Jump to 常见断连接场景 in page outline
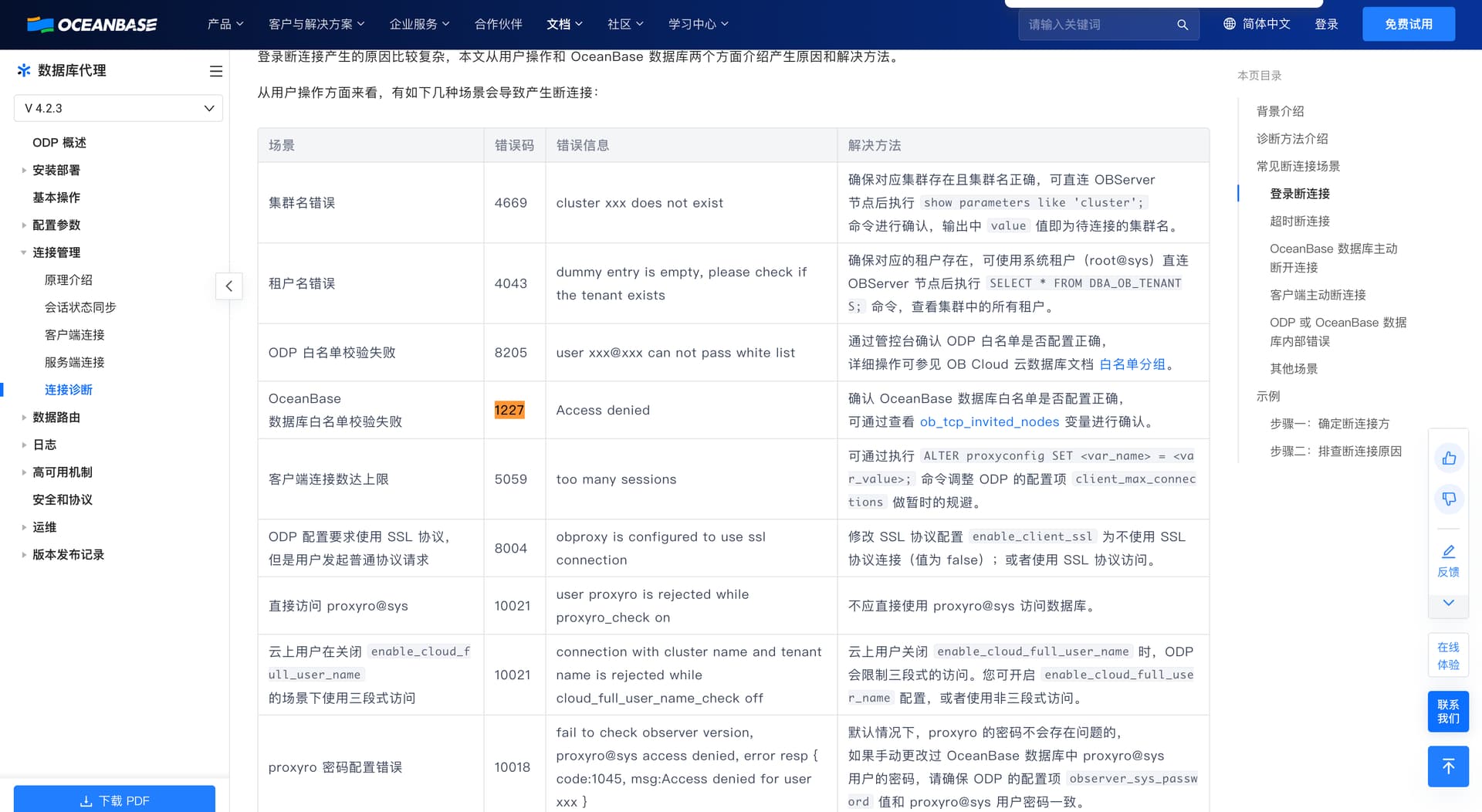 [1298, 166]
